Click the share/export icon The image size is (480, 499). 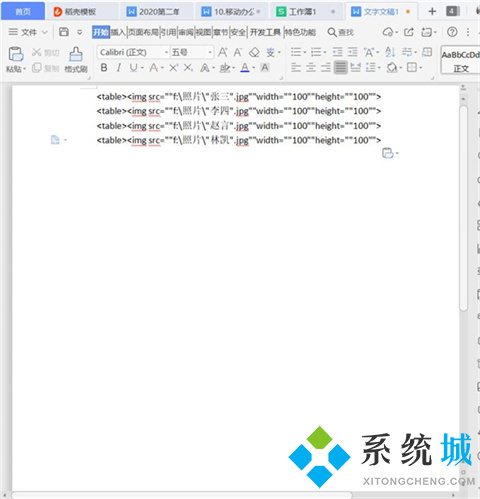point(409,32)
